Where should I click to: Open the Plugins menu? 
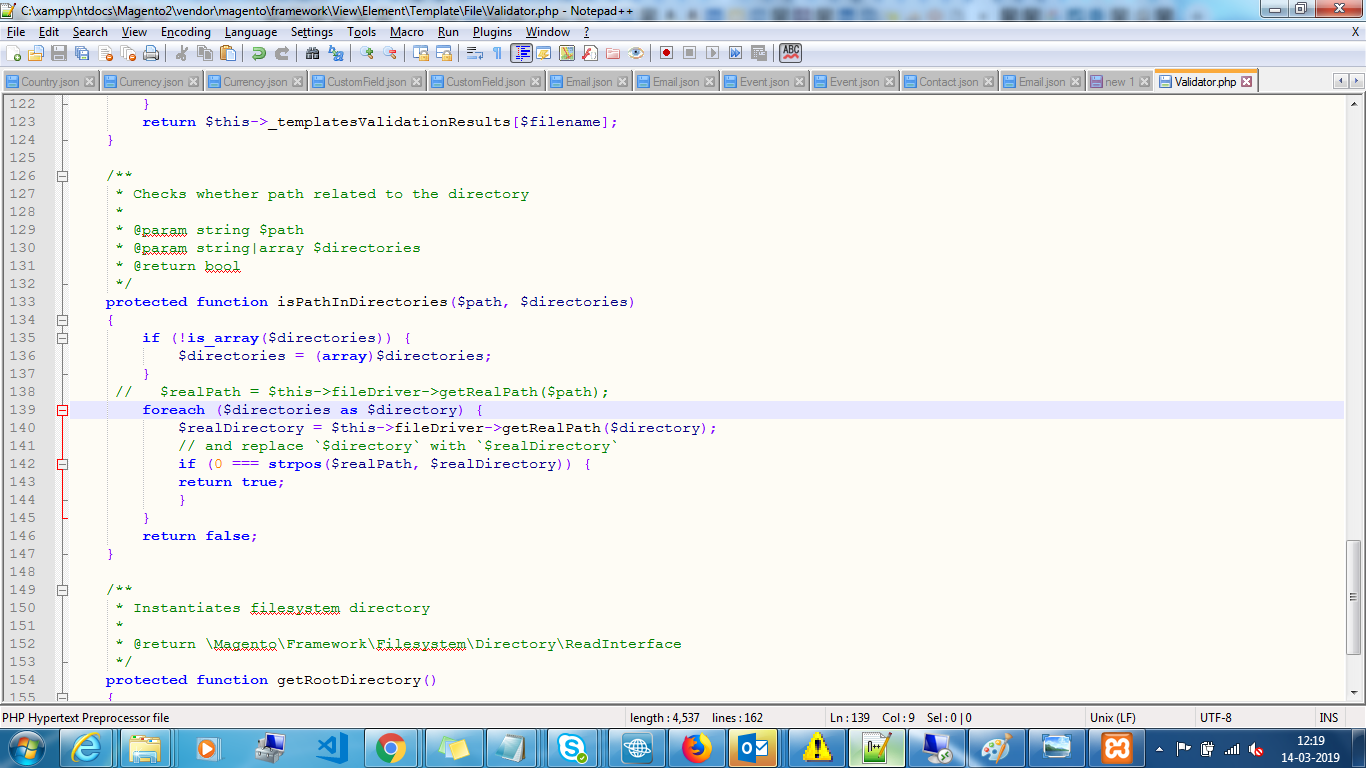coord(492,32)
